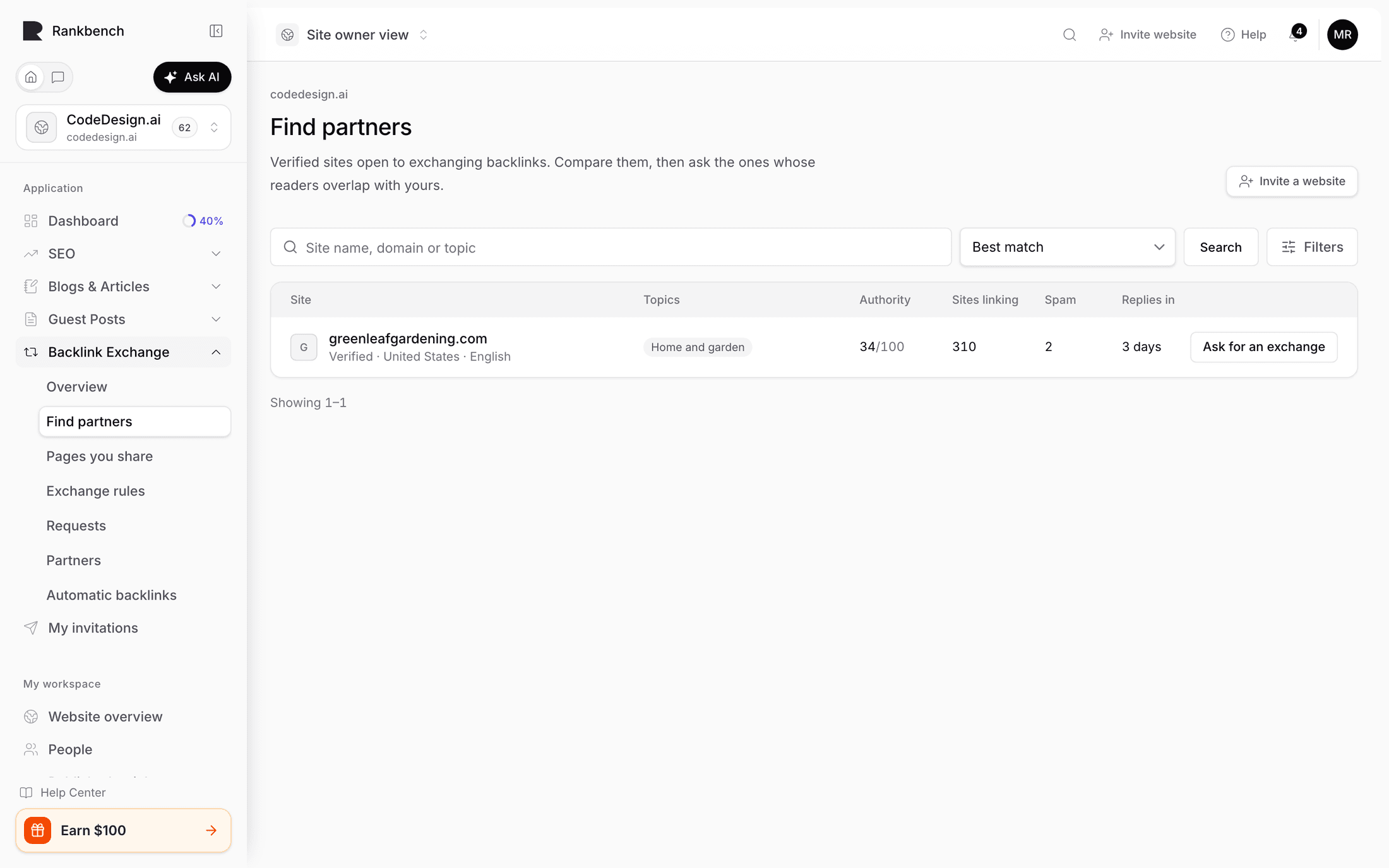The height and width of the screenshot is (868, 1389).
Task: Open the Best match sort dropdown
Action: click(1068, 247)
